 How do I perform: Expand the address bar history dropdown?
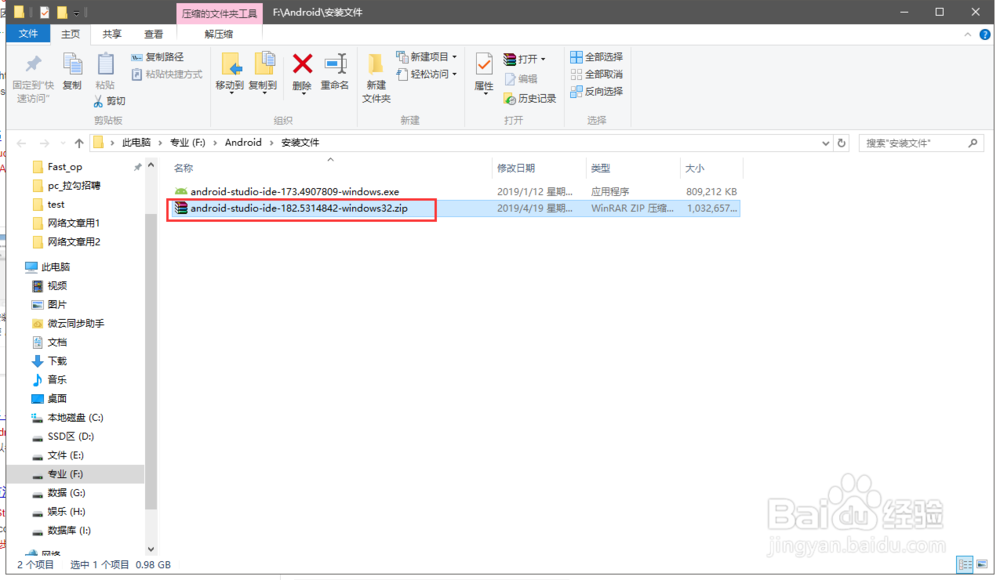point(826,143)
